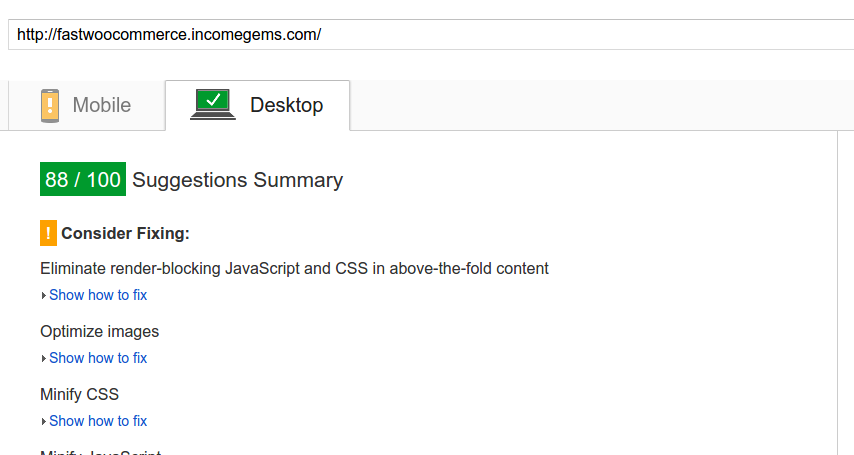This screenshot has height=455, width=854.
Task: Click the orange Consider Fixing exclamation icon
Action: [48, 233]
